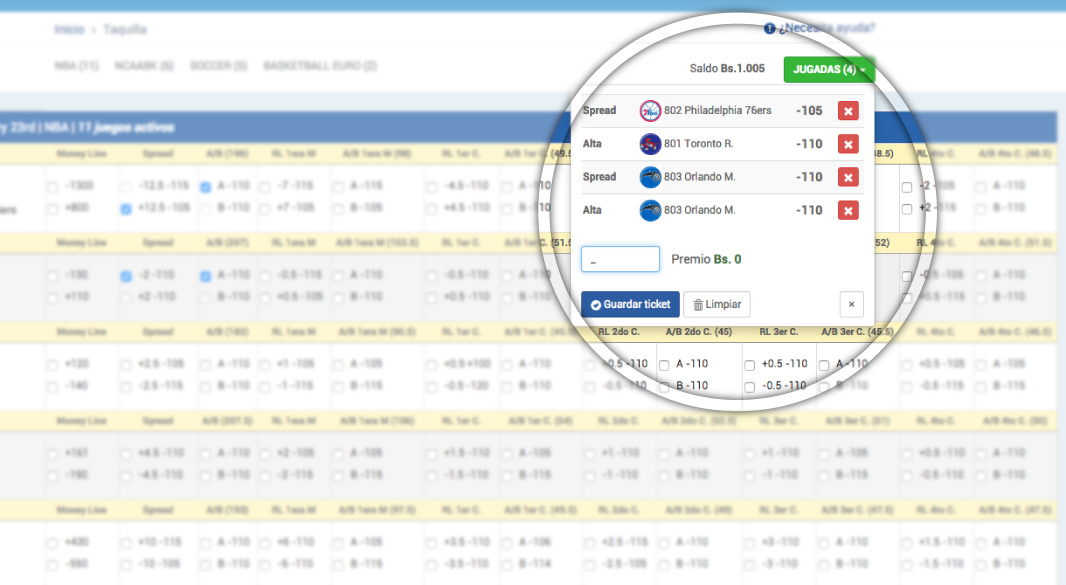The image size is (1066, 585).
Task: Save the ticket with Guardar ticket
Action: (630, 304)
